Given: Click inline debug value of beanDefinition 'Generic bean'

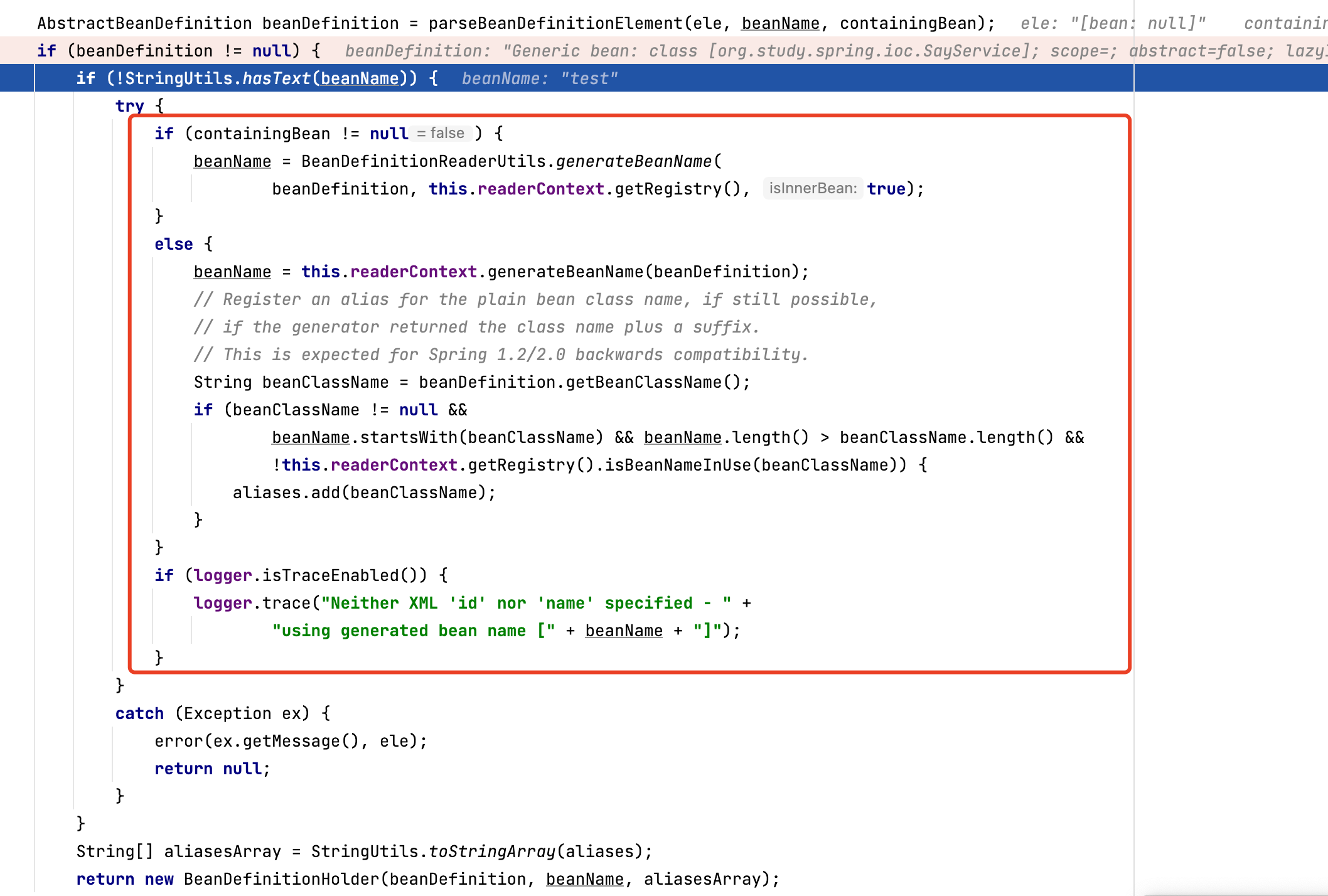Looking at the screenshot, I should 836,51.
